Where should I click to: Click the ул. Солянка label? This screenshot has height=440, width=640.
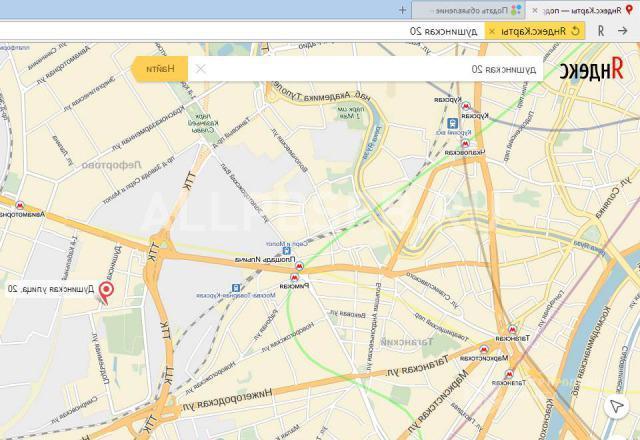tap(613, 198)
